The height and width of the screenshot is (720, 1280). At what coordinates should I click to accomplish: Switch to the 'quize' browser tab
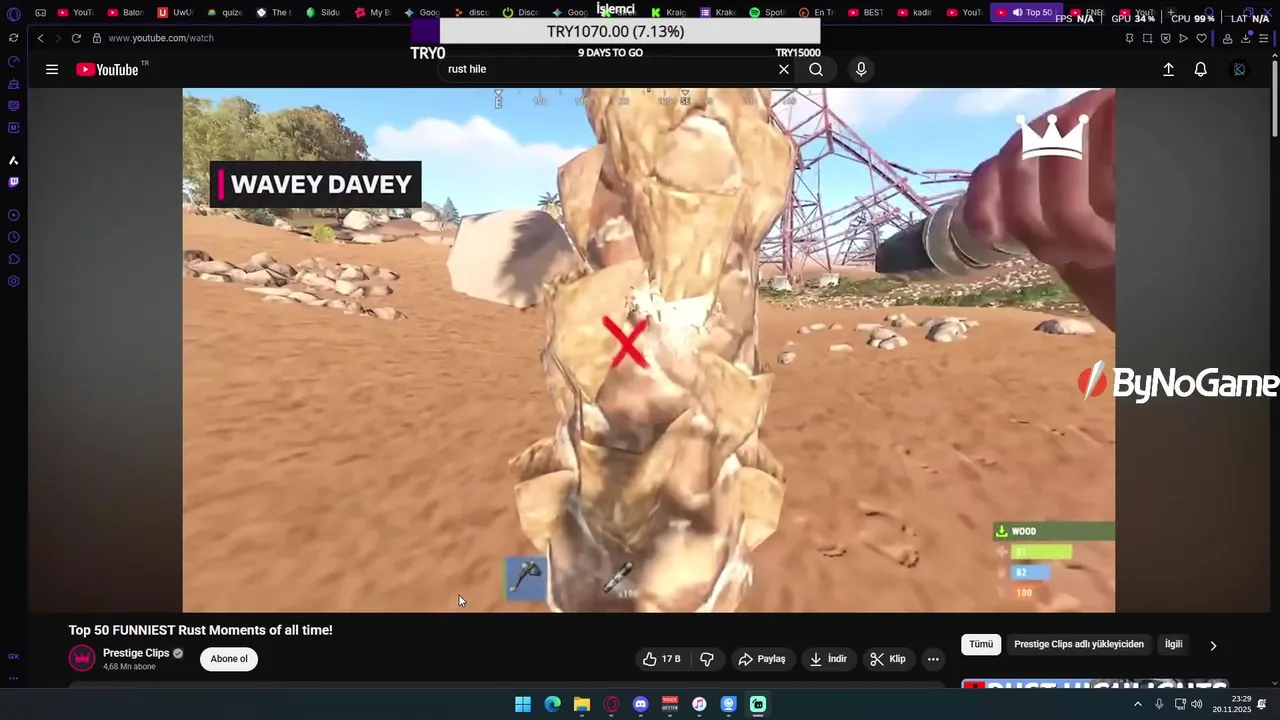pyautogui.click(x=224, y=13)
